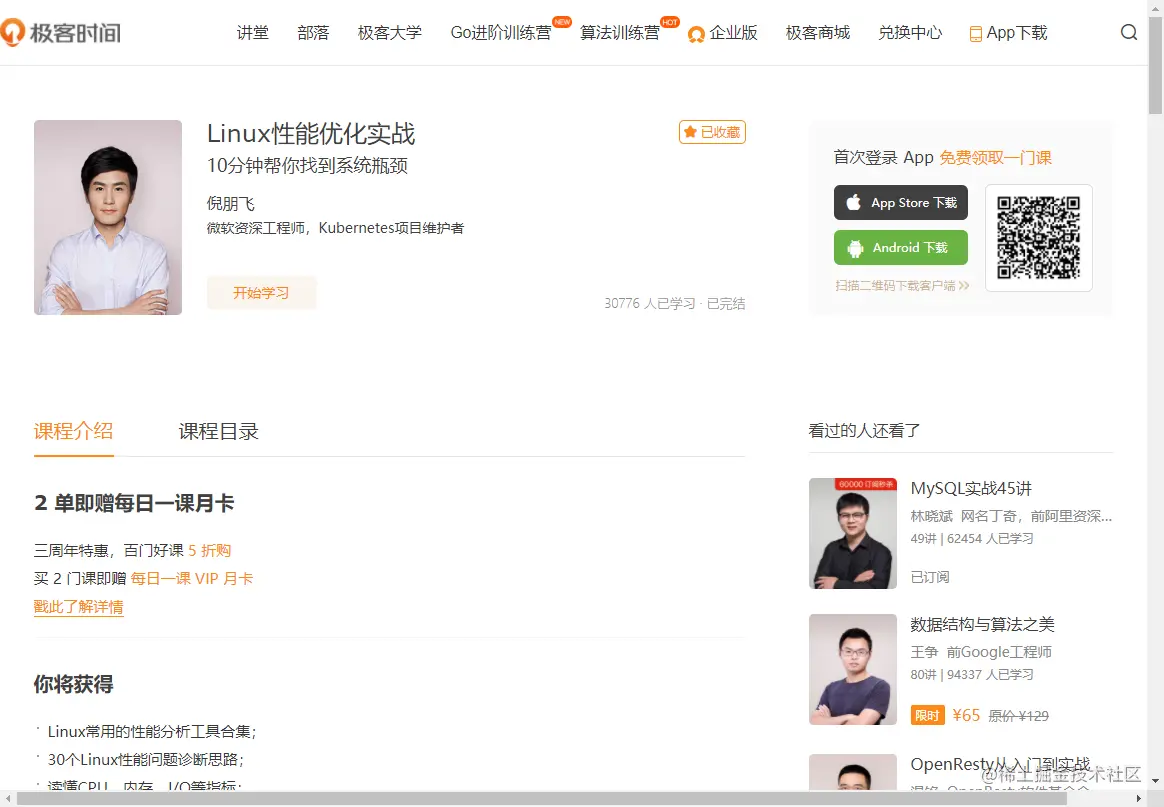Switch to 课程目录 tab
The image size is (1164, 807).
[x=218, y=431]
